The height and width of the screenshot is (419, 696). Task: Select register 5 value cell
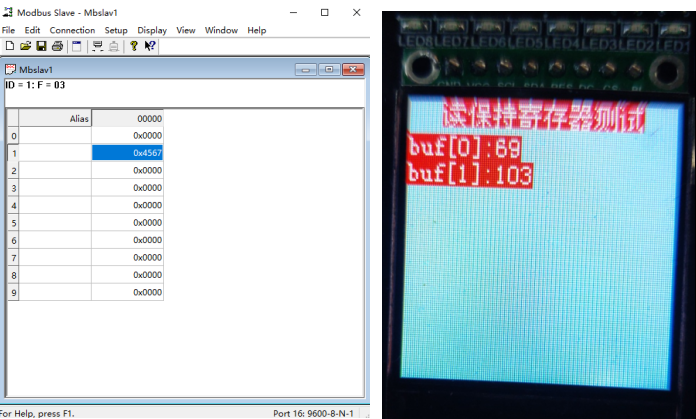click(127, 222)
